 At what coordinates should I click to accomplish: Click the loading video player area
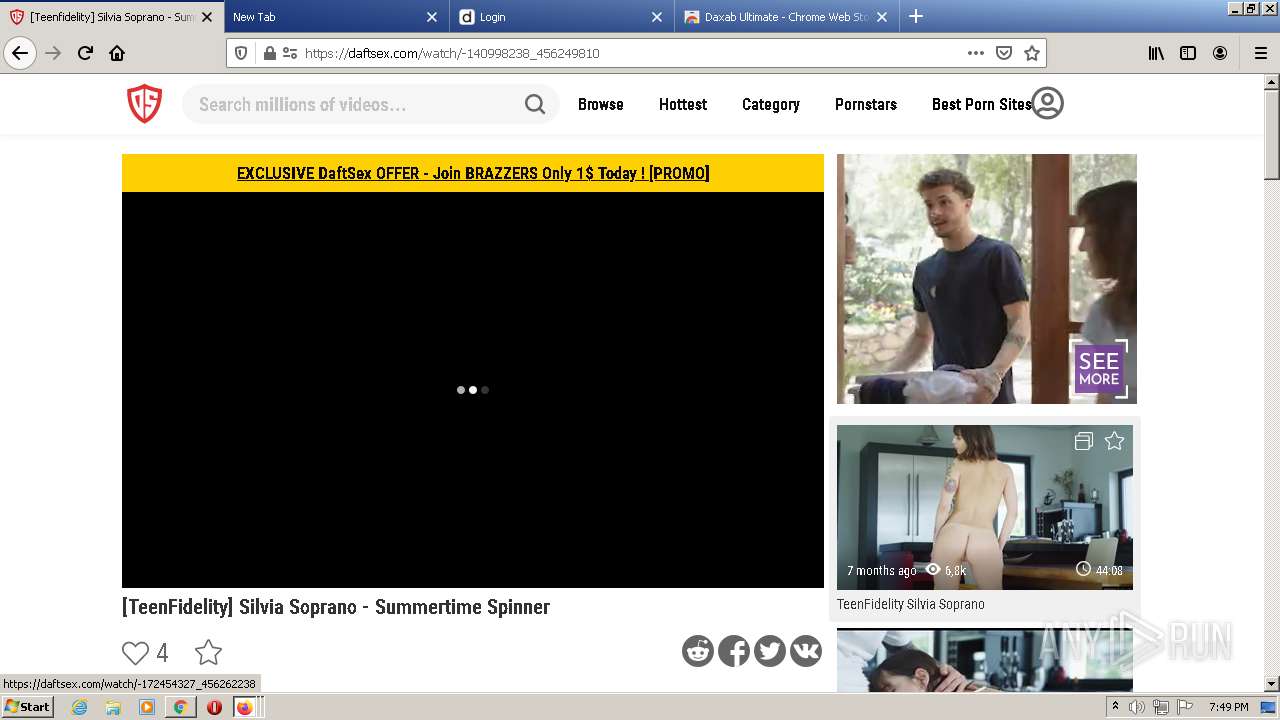click(473, 390)
